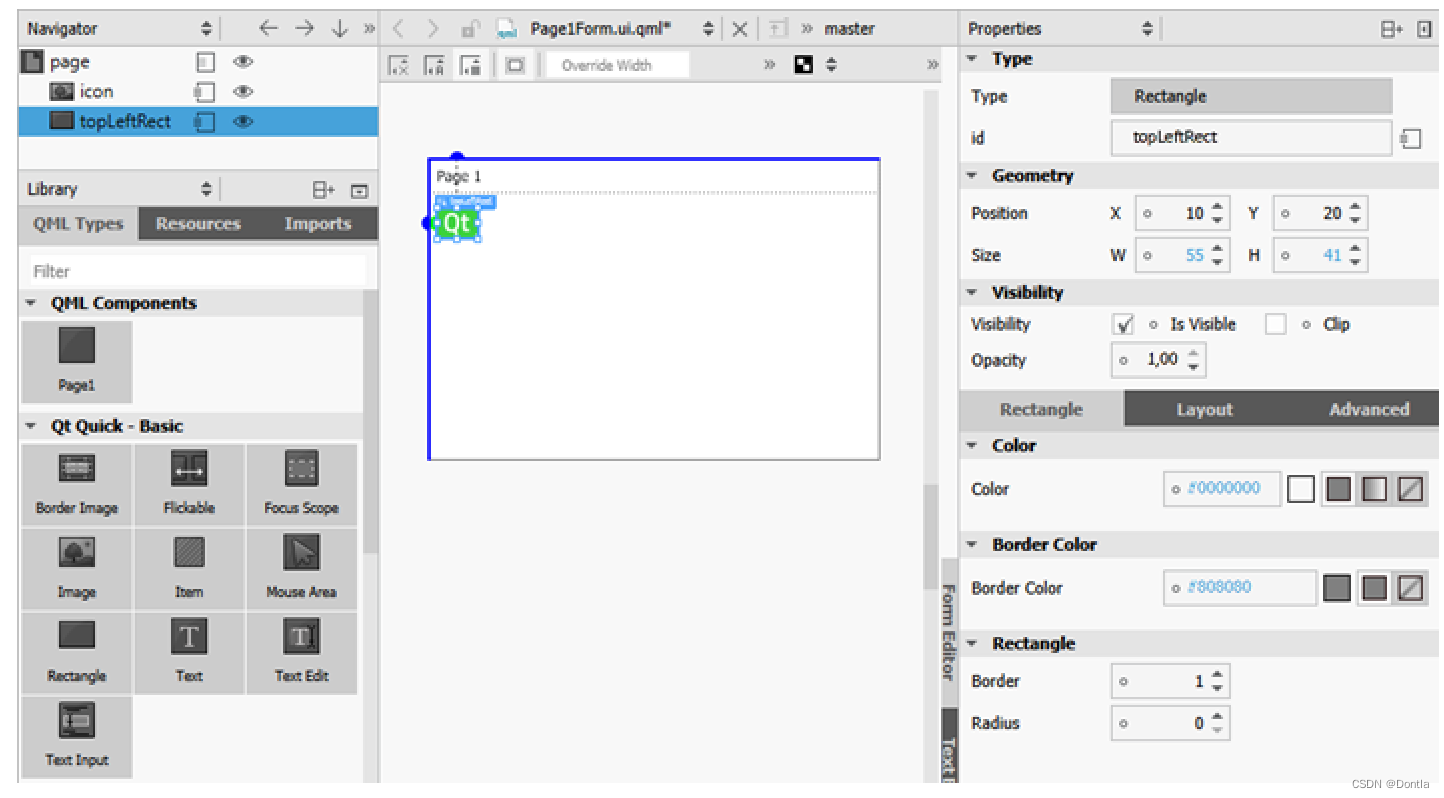The image size is (1444, 798).
Task: Click the Navigator down arrow
Action: coord(340,29)
